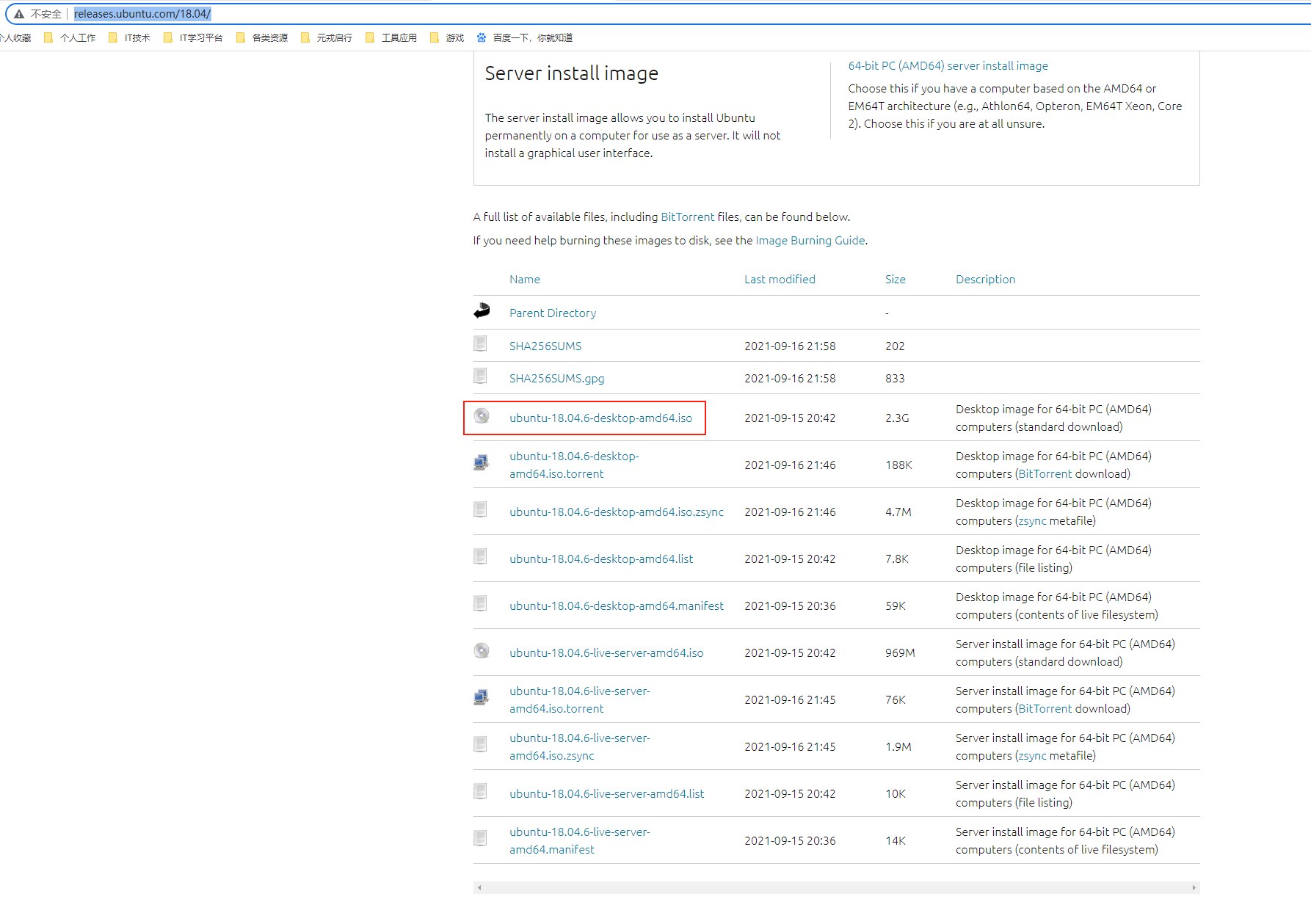Click BitTorrent link in desktop torrent description
Screen dimensions: 1311x924
[x=1045, y=474]
